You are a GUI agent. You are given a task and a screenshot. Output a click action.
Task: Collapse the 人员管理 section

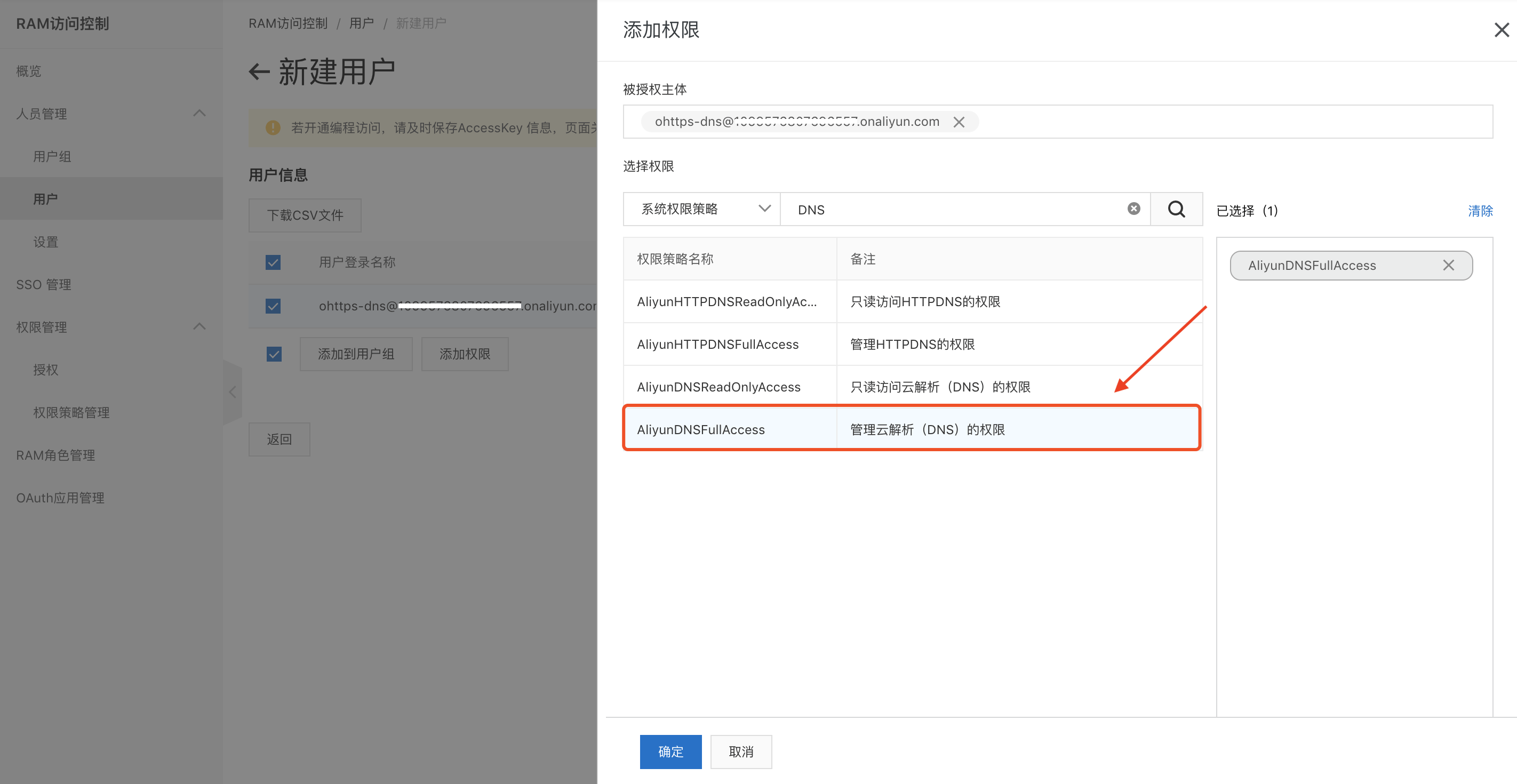(x=199, y=113)
